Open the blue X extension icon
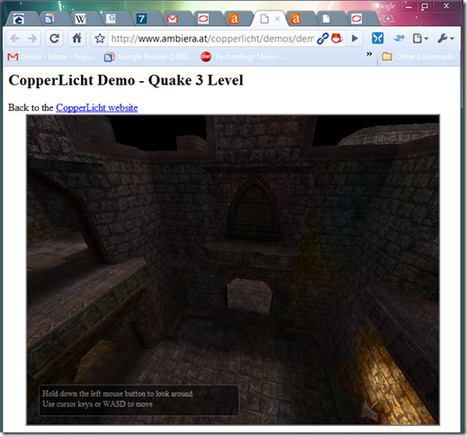Screen dimensions: 467x436 [378, 39]
